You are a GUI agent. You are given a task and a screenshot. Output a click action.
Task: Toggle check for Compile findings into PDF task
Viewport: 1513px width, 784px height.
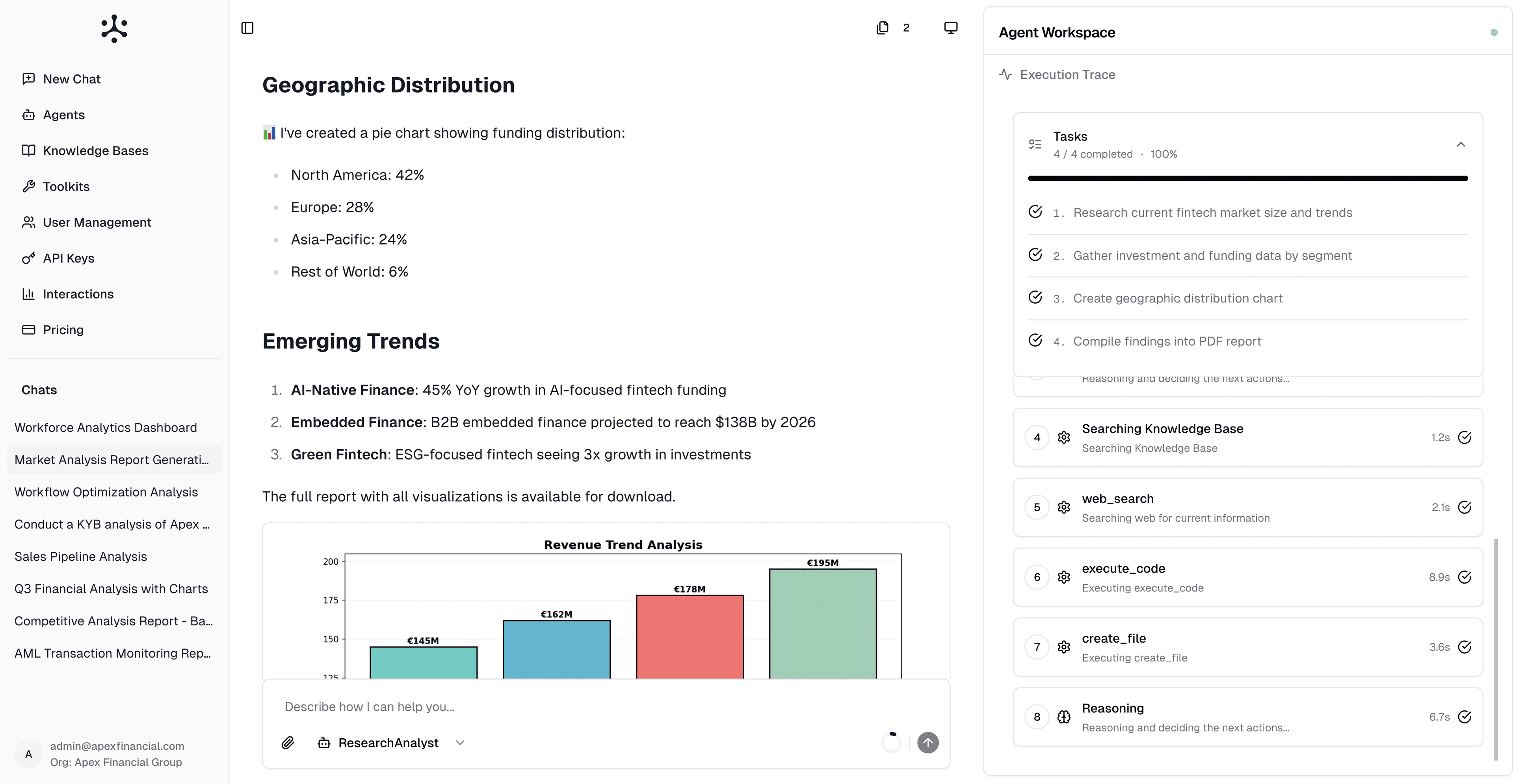[x=1035, y=340]
